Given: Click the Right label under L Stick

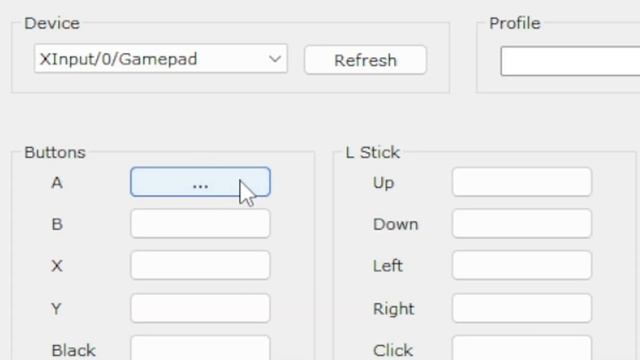Looking at the screenshot, I should pos(393,309).
